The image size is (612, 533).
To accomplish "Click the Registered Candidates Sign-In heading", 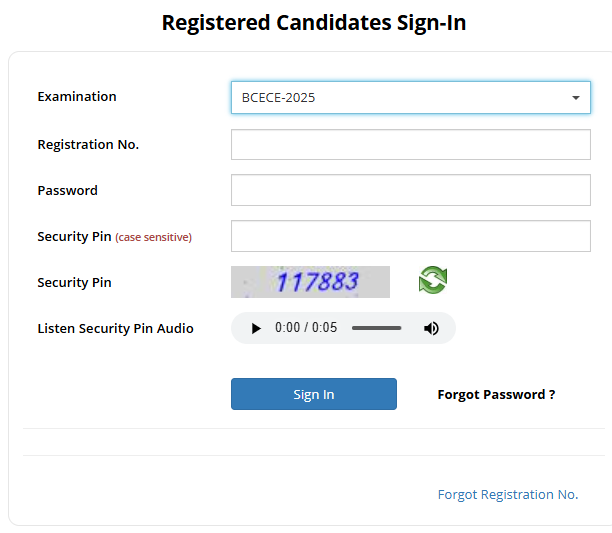I will coord(314,23).
